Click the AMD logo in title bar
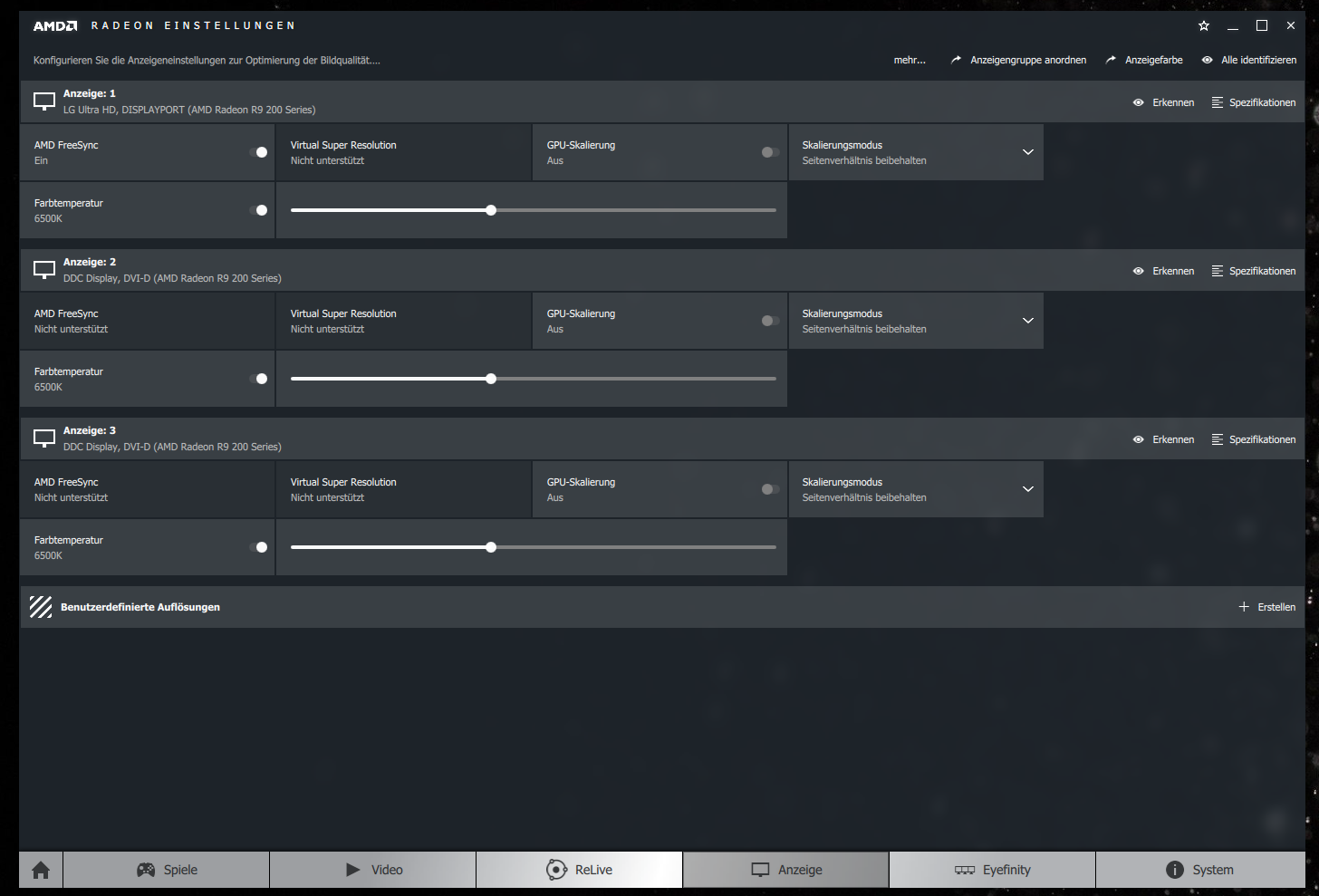Viewport: 1319px width, 896px height. (x=55, y=26)
